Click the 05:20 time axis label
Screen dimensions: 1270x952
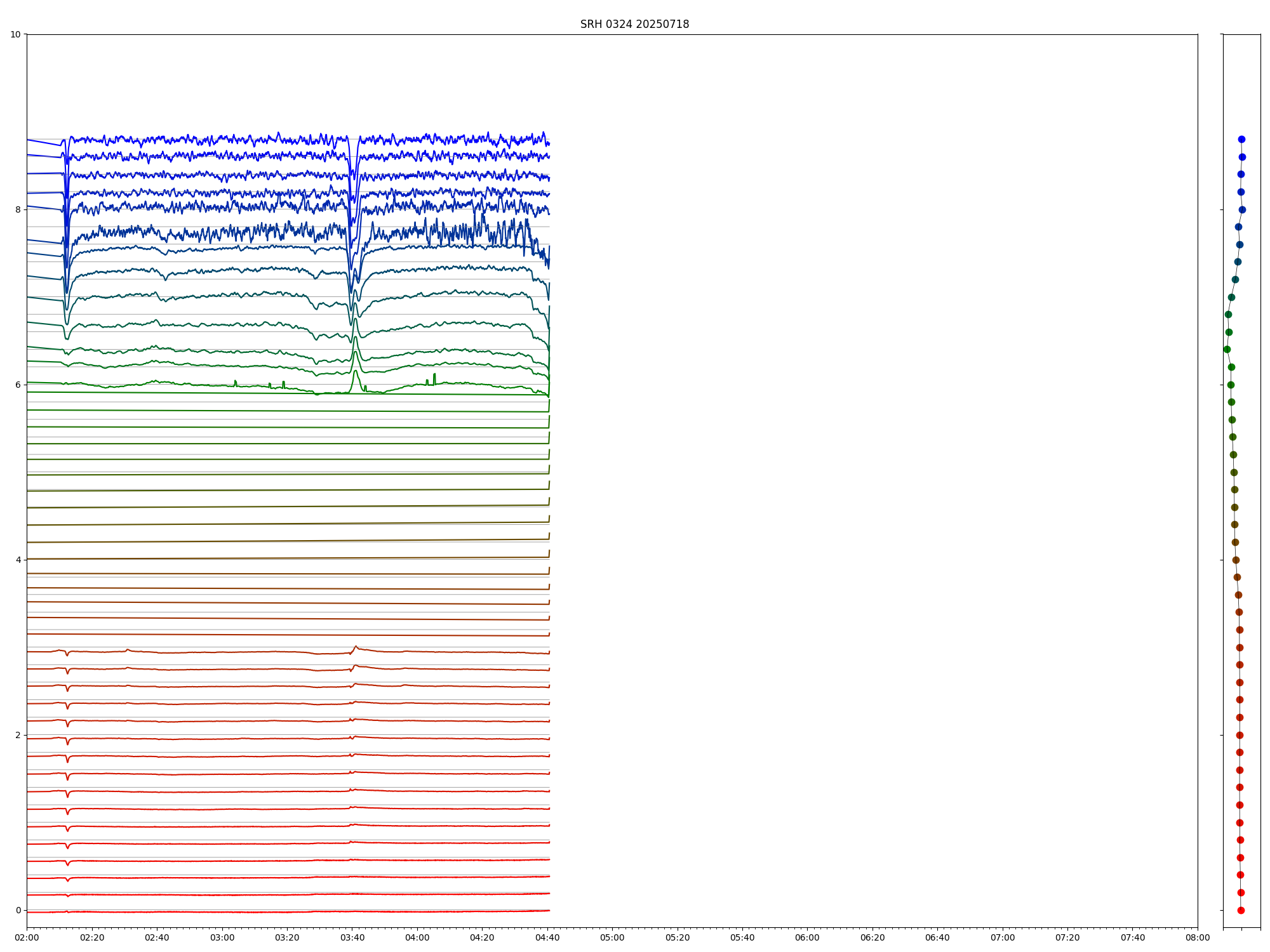[678, 937]
